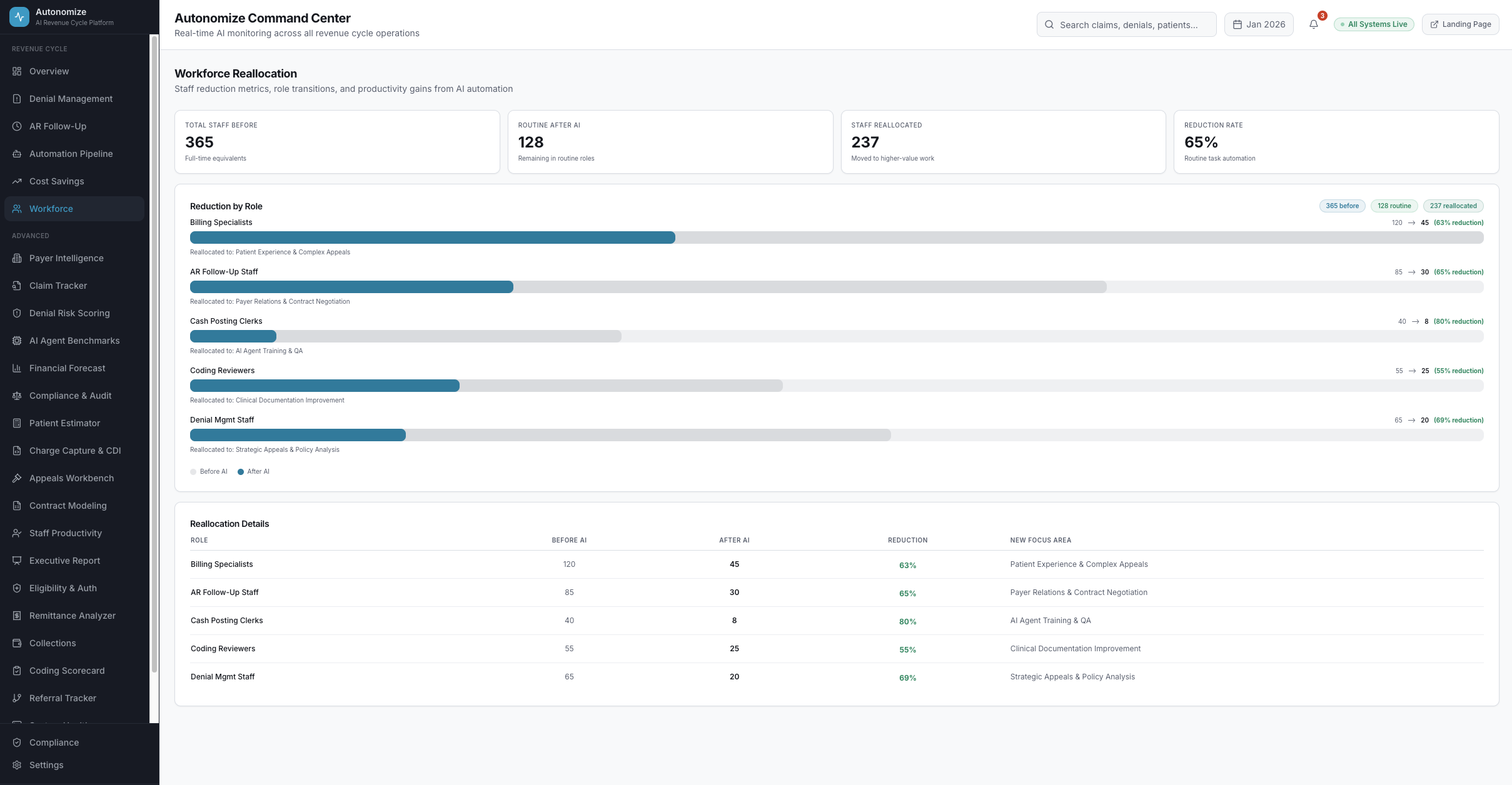Open the Landing Page link
1512x785 pixels.
point(1459,24)
